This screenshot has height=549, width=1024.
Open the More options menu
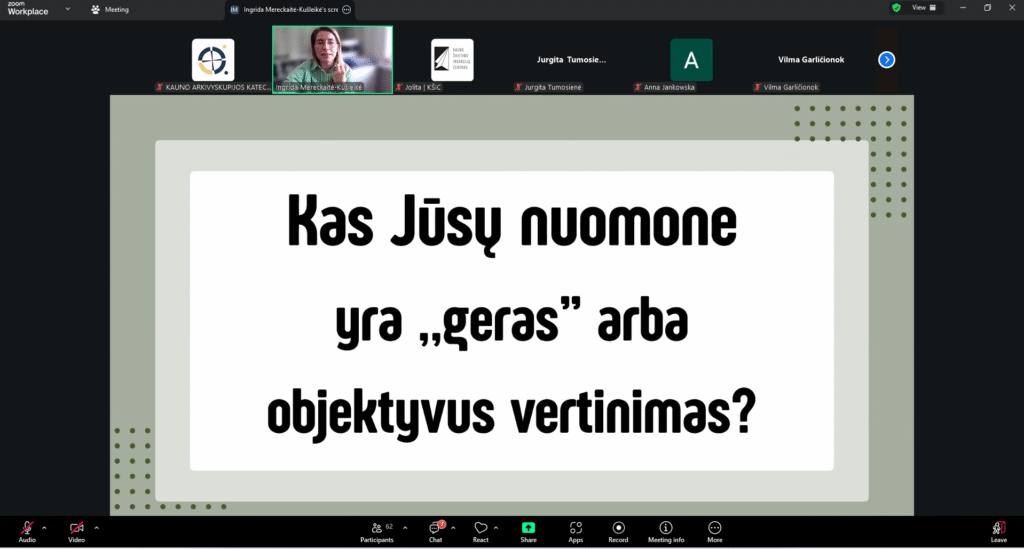pos(714,529)
